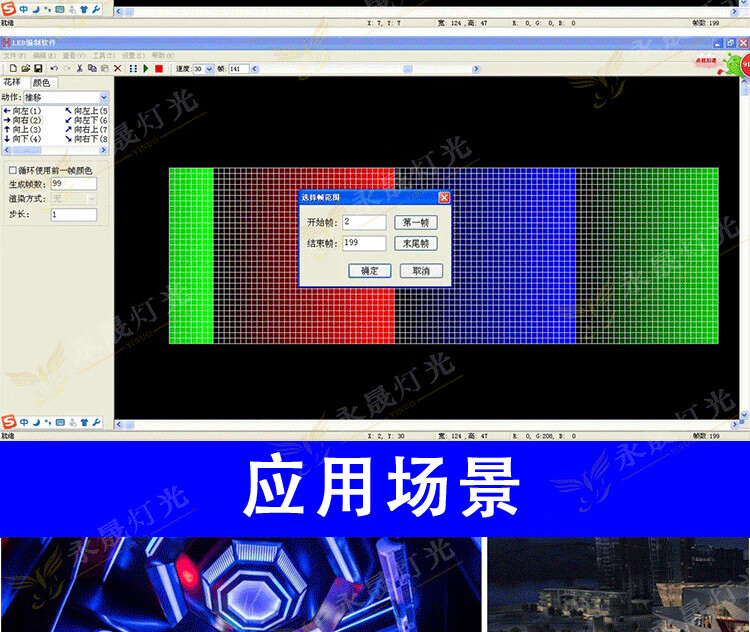Open the 查看 menu
This screenshot has height=632, width=750.
click(x=74, y=55)
